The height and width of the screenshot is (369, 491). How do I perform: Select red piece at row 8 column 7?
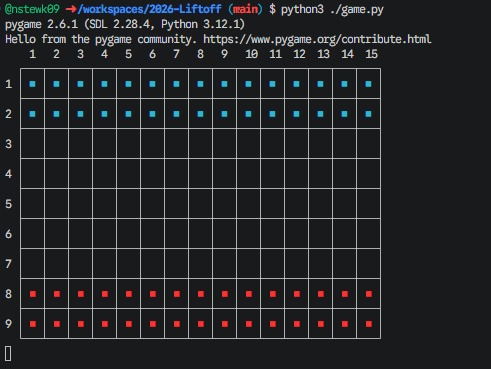coord(177,294)
